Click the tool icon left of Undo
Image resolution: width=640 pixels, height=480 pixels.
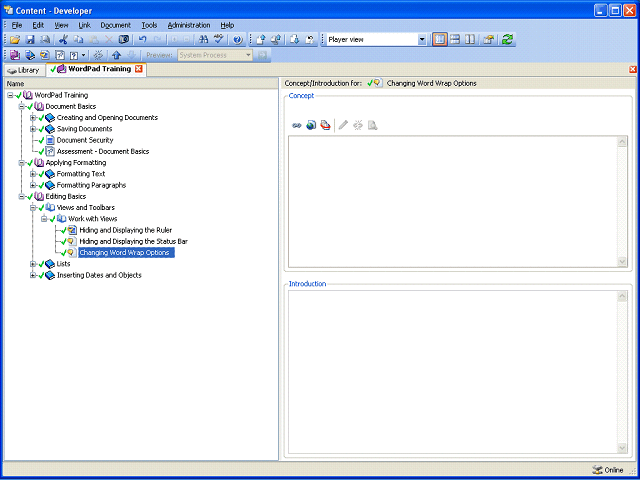pos(124,40)
